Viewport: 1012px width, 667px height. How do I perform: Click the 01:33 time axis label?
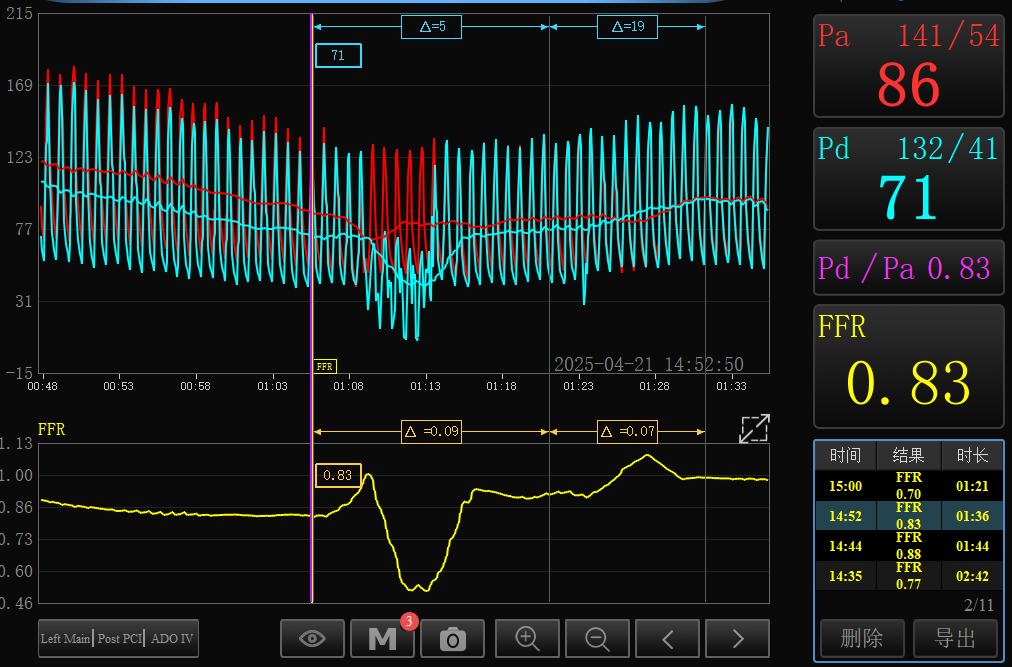click(x=731, y=386)
